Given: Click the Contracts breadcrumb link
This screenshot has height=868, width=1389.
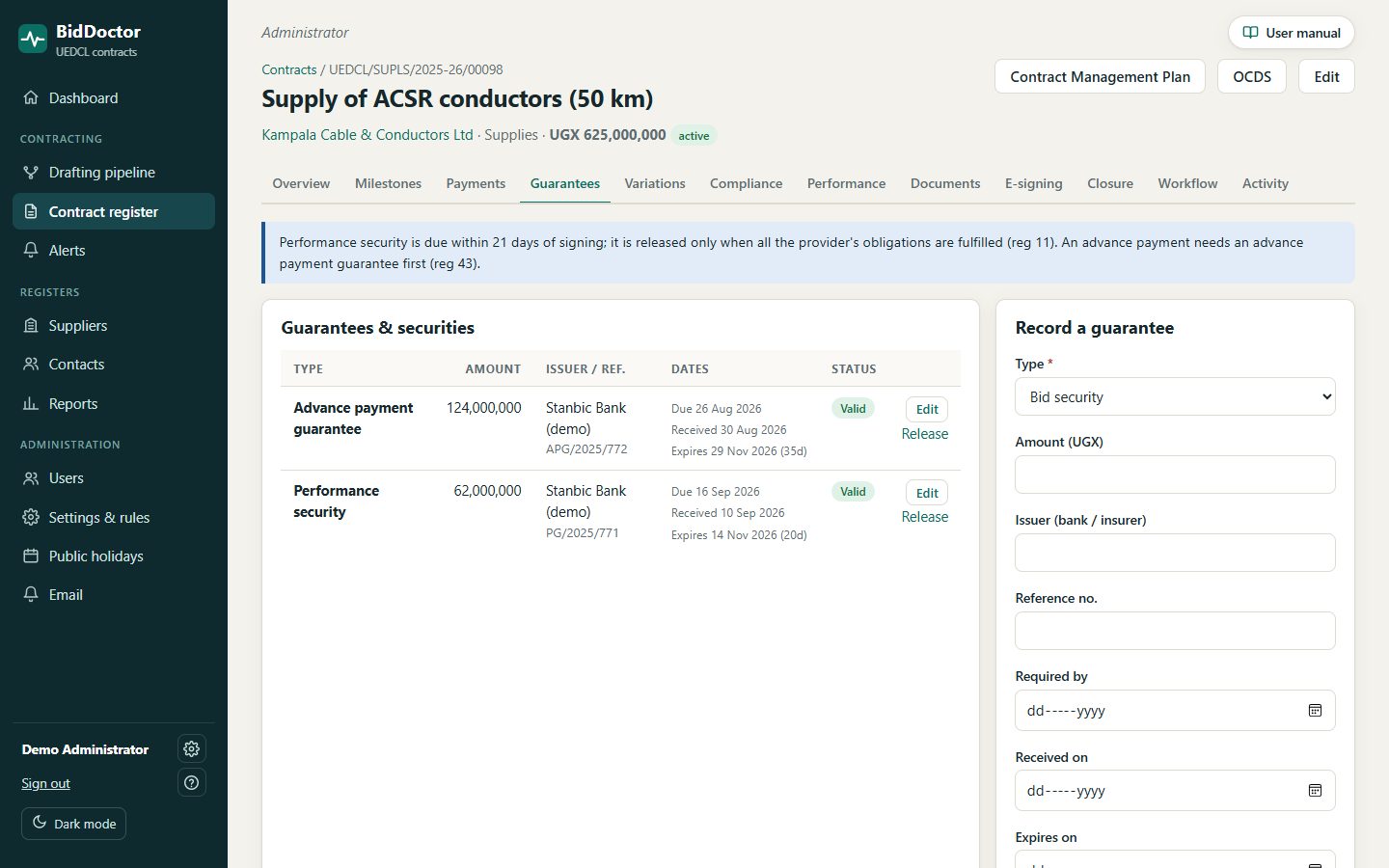Looking at the screenshot, I should click(289, 69).
